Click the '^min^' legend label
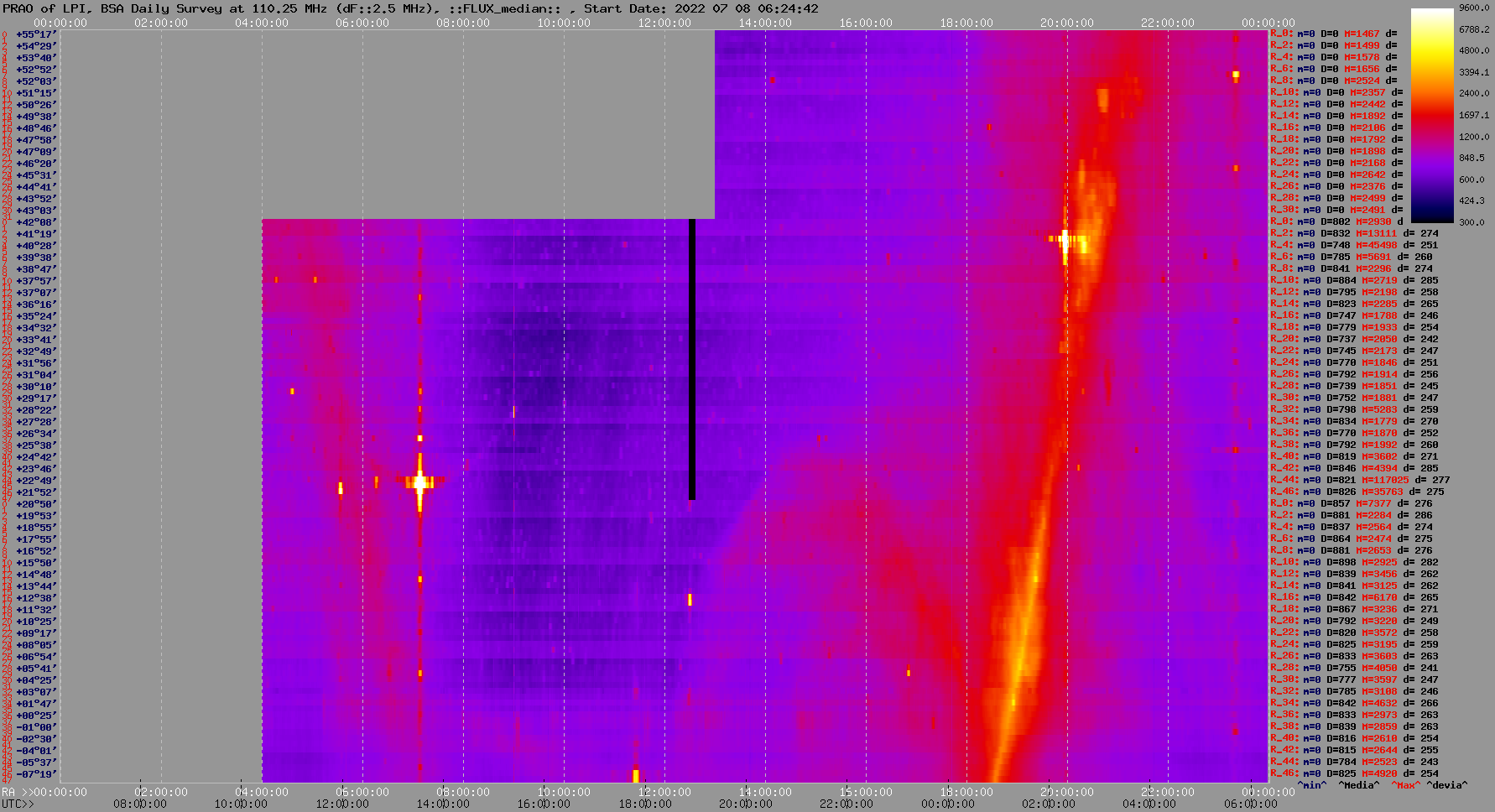Viewport: 1495px width, 812px height. 1312,785
